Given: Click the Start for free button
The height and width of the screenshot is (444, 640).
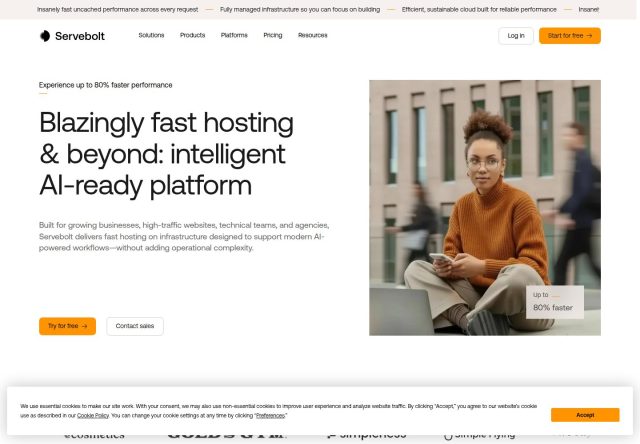Looking at the screenshot, I should [x=569, y=36].
